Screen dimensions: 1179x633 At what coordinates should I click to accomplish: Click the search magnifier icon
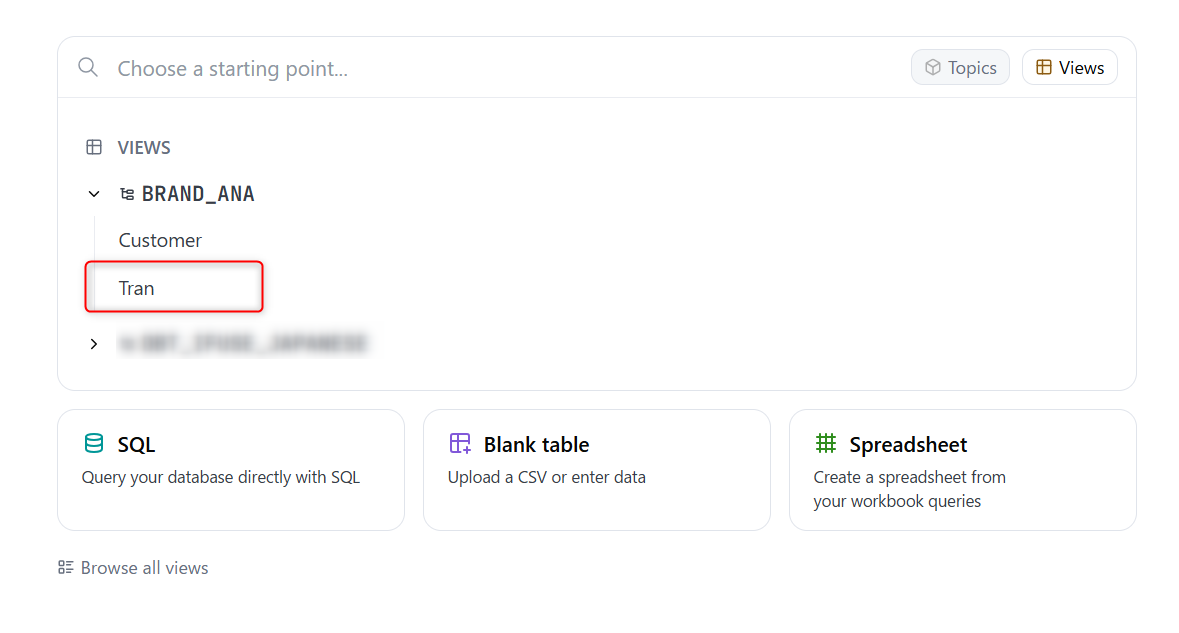[x=87, y=67]
